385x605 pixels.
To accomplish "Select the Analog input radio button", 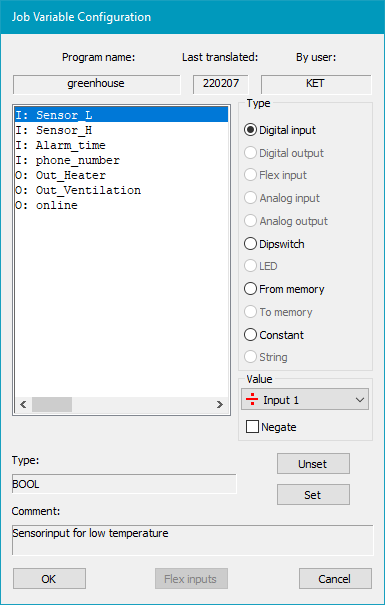I will tap(250, 198).
